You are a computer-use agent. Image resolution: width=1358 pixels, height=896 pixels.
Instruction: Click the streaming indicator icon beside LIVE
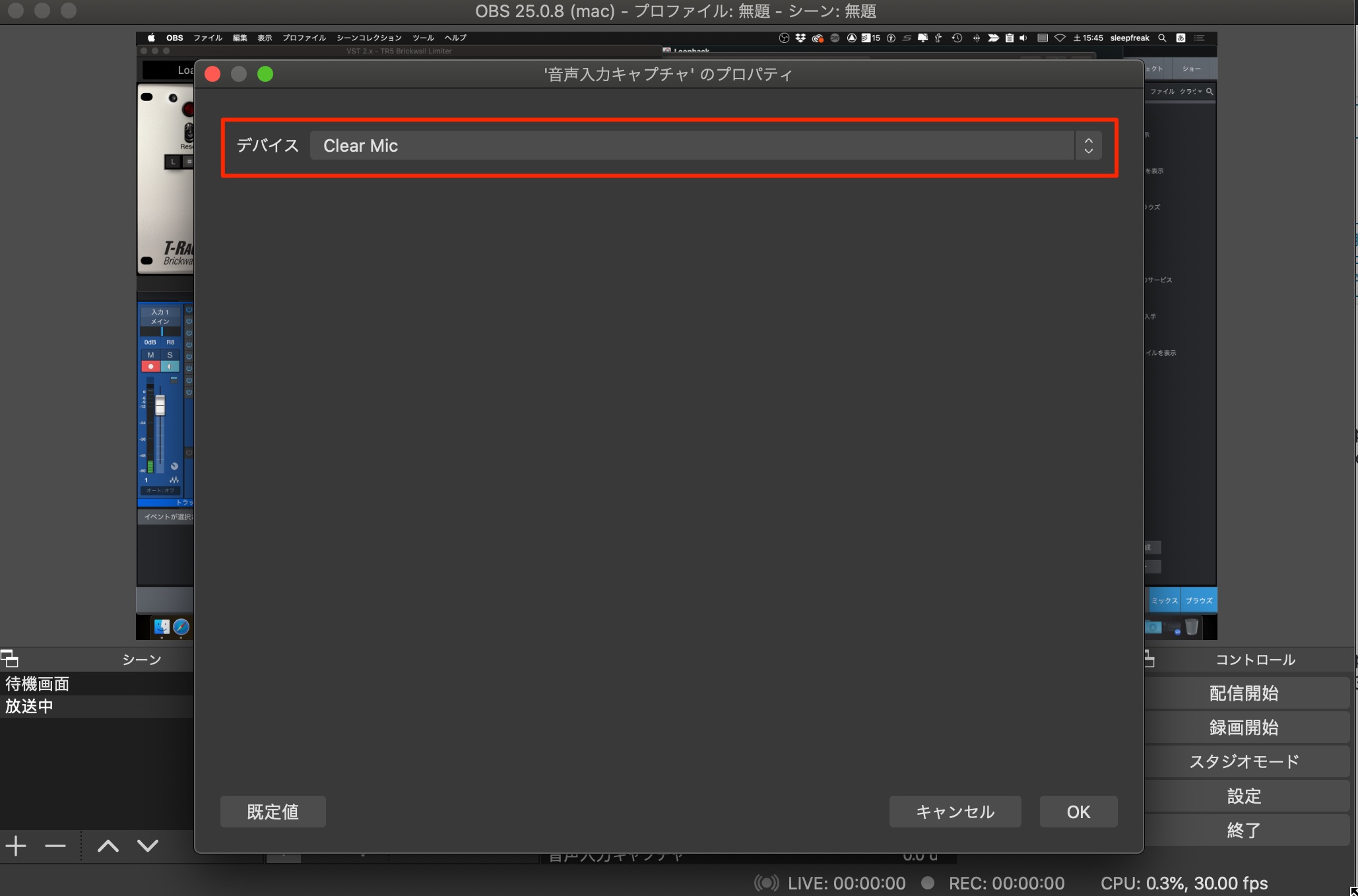pyautogui.click(x=766, y=883)
